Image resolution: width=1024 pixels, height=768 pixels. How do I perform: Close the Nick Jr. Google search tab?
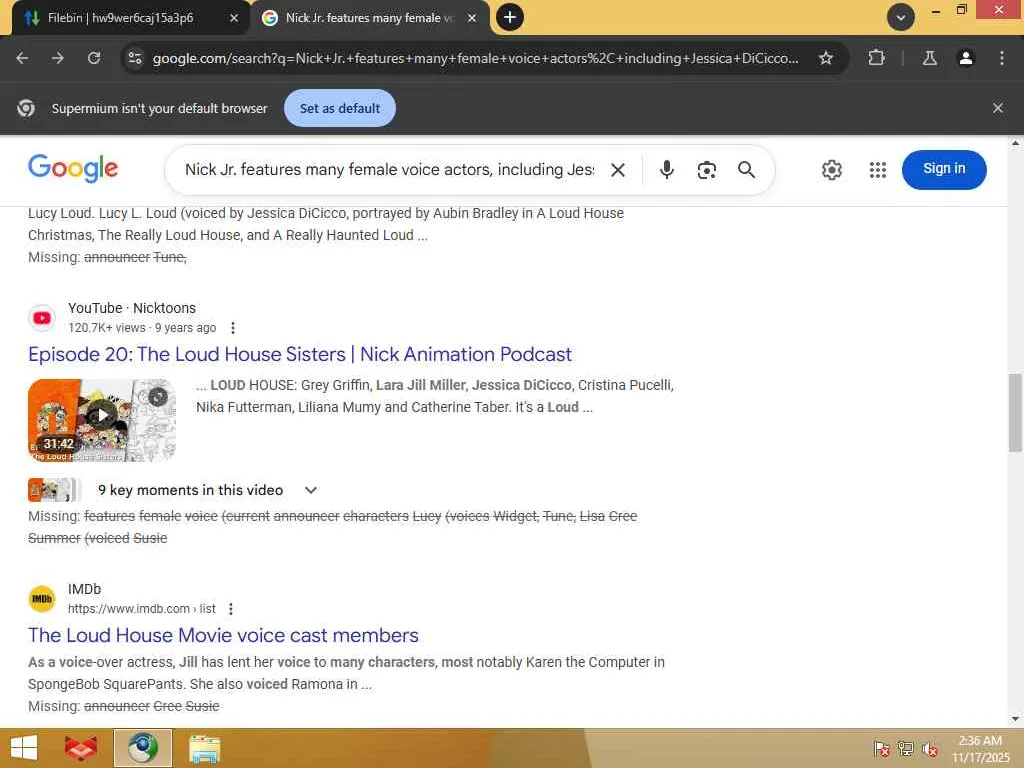click(x=472, y=18)
